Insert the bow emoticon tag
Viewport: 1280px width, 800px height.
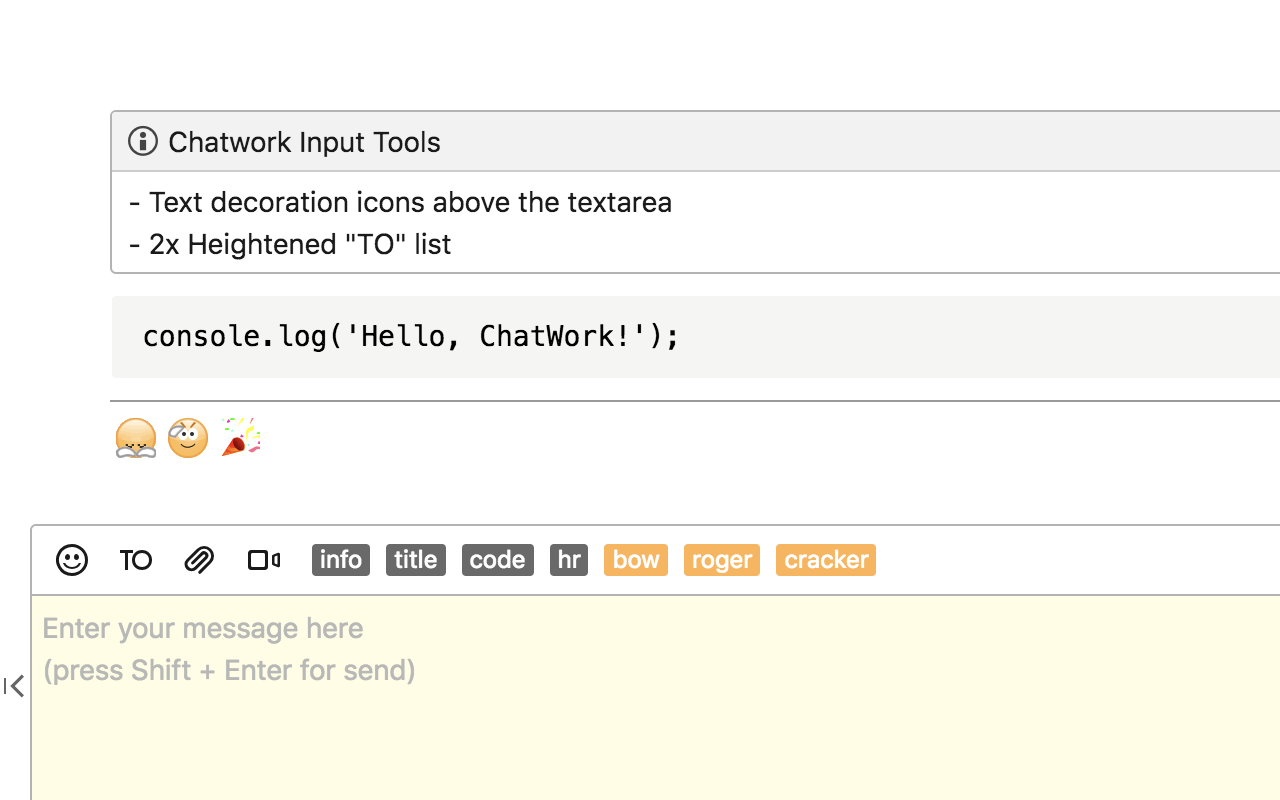[636, 560]
